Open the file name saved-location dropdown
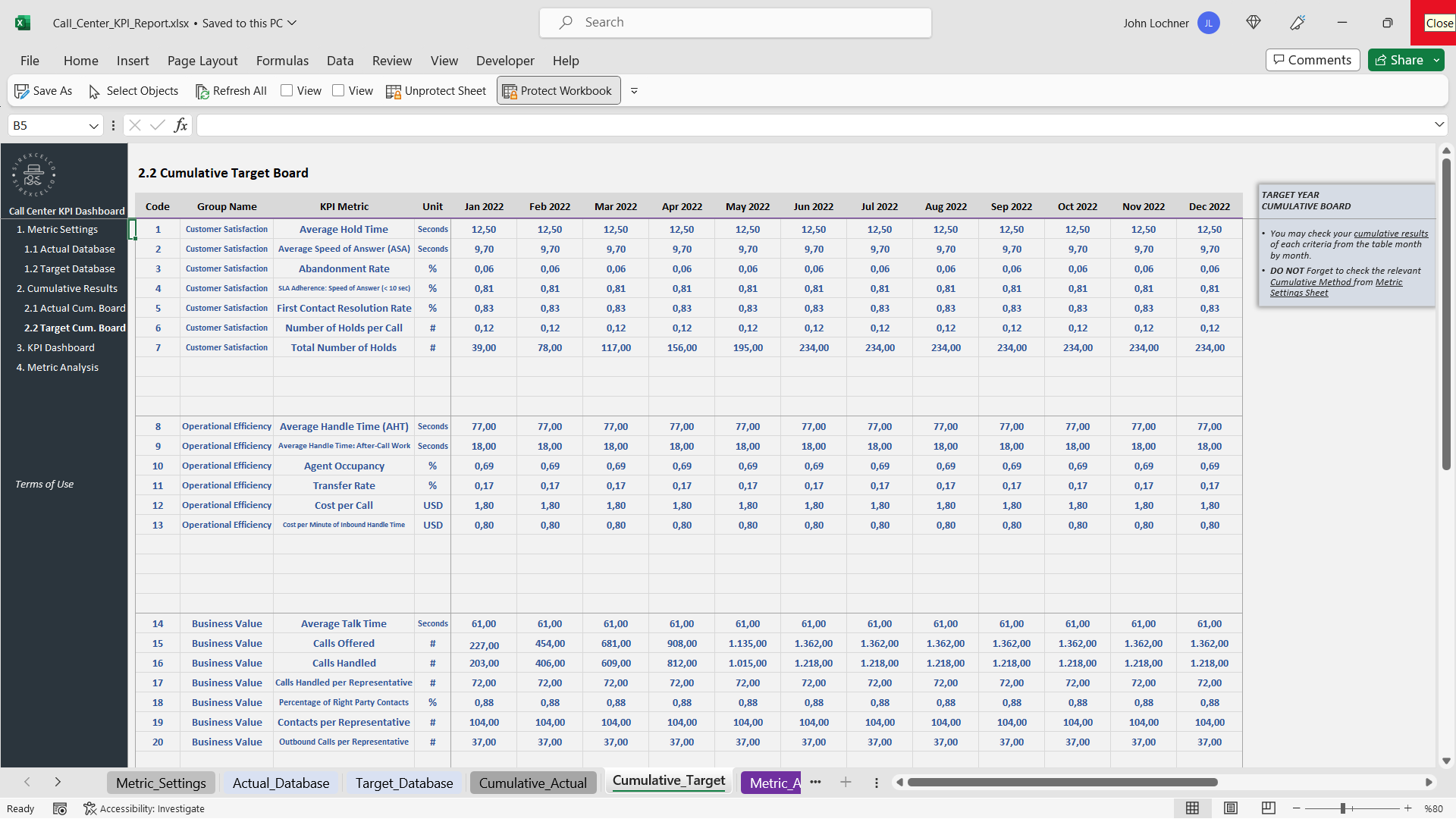Viewport: 1456px width, 819px height. click(292, 23)
